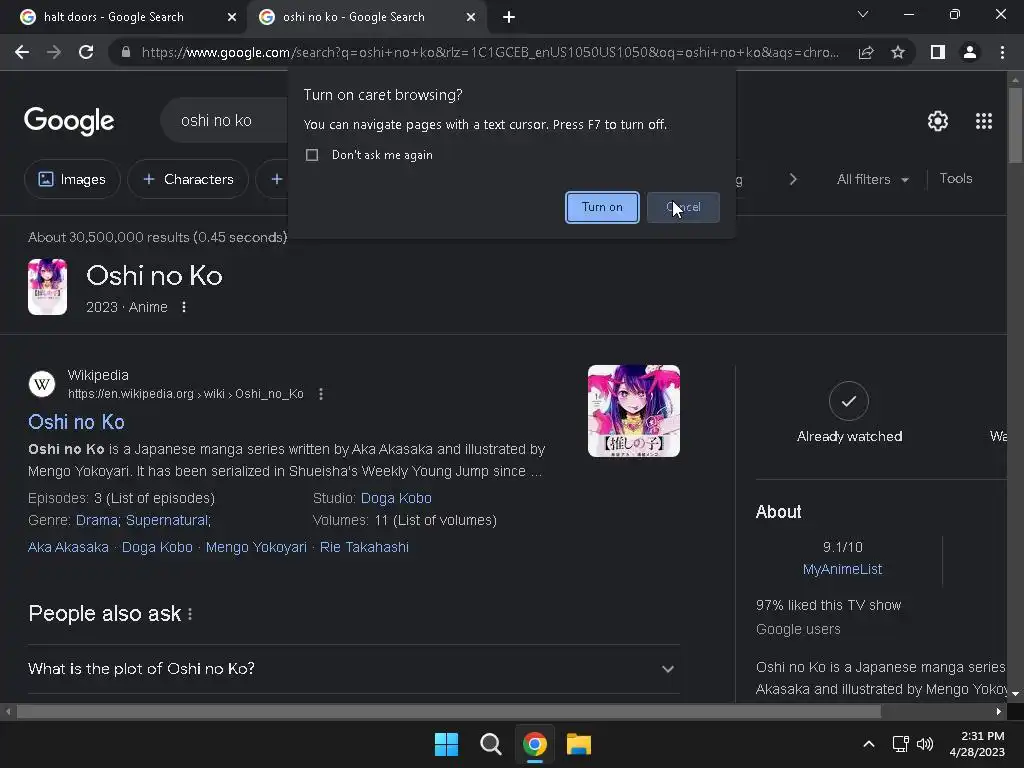Click the Oshi no Ko poster next to title
This screenshot has width=1024, height=768.
click(47, 287)
